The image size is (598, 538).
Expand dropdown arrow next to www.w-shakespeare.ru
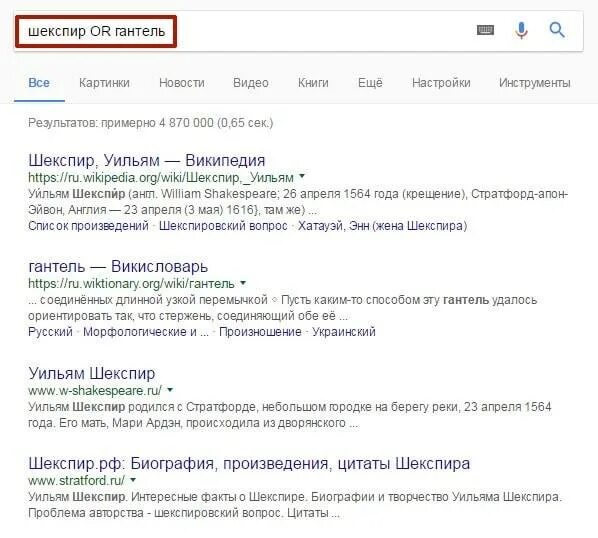click(170, 390)
